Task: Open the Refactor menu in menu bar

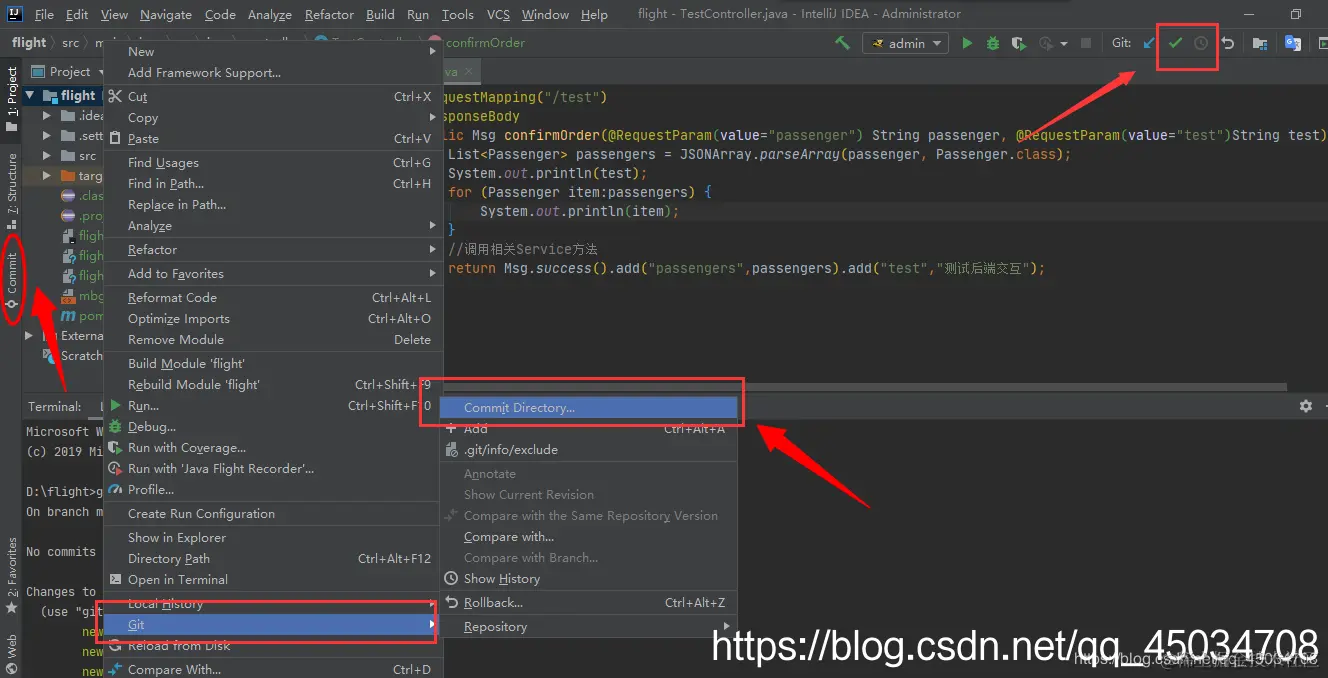Action: 330,14
